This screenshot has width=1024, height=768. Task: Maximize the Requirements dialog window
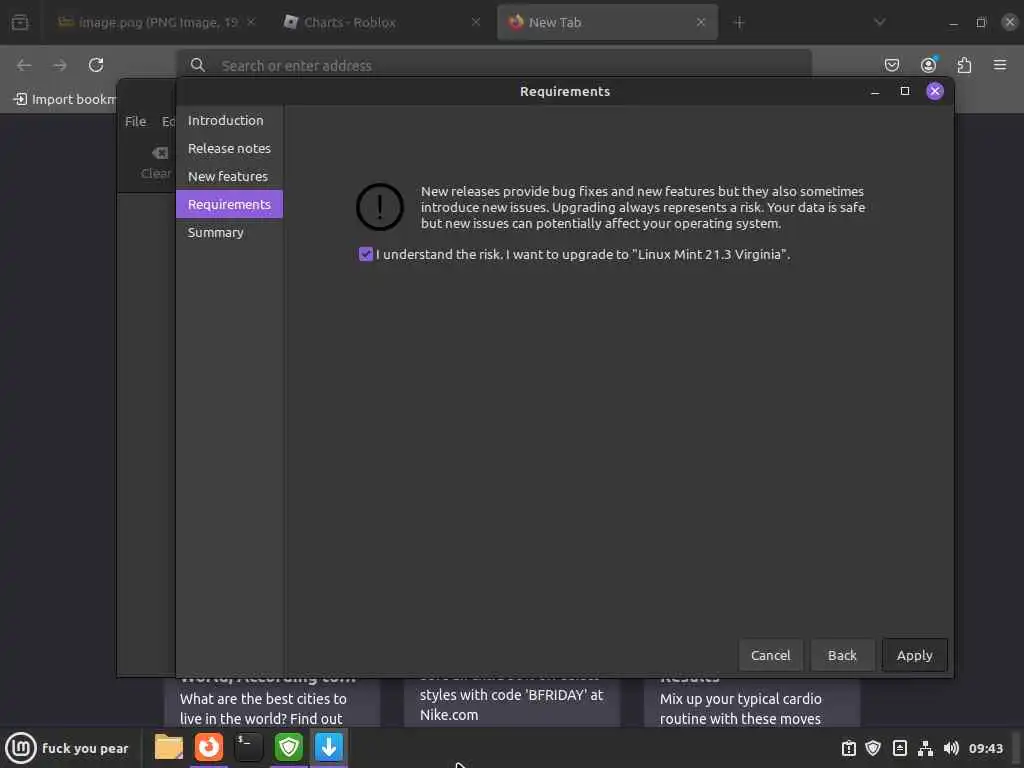(904, 91)
